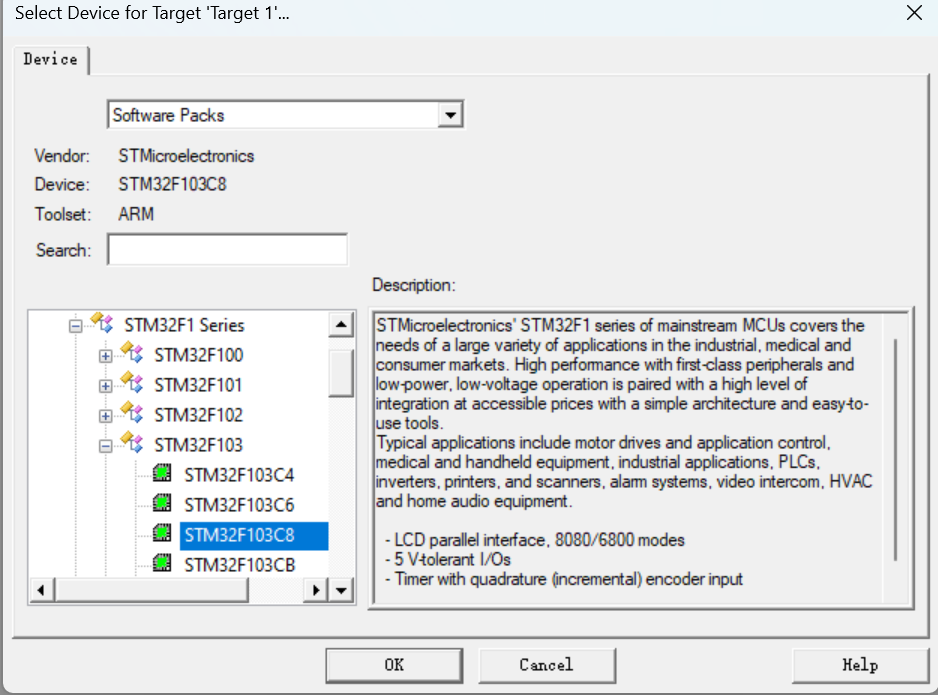
Task: Click the device tree vertical scrollbar thumb
Action: pyautogui.click(x=341, y=374)
